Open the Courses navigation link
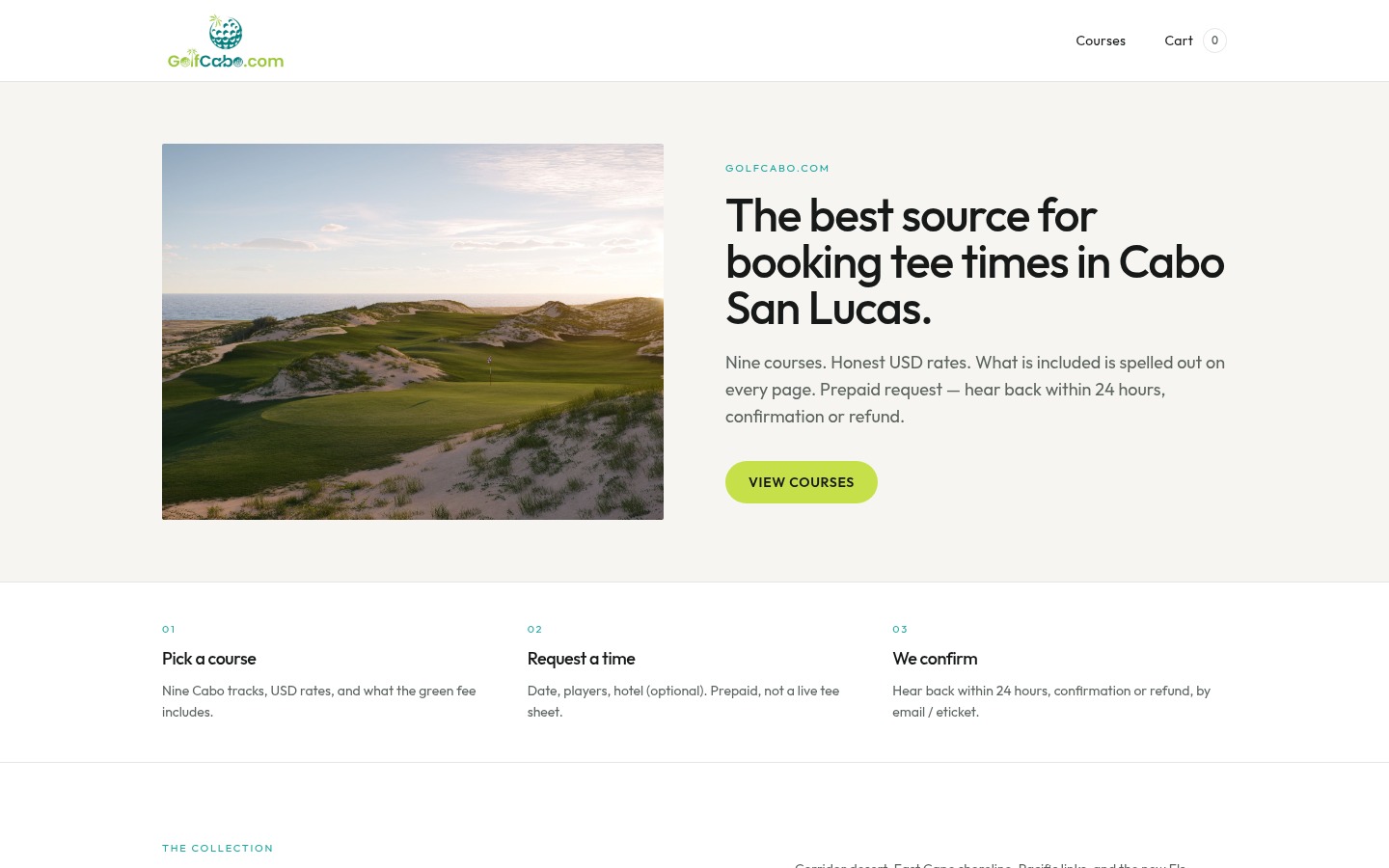The height and width of the screenshot is (868, 1389). (x=1101, y=41)
